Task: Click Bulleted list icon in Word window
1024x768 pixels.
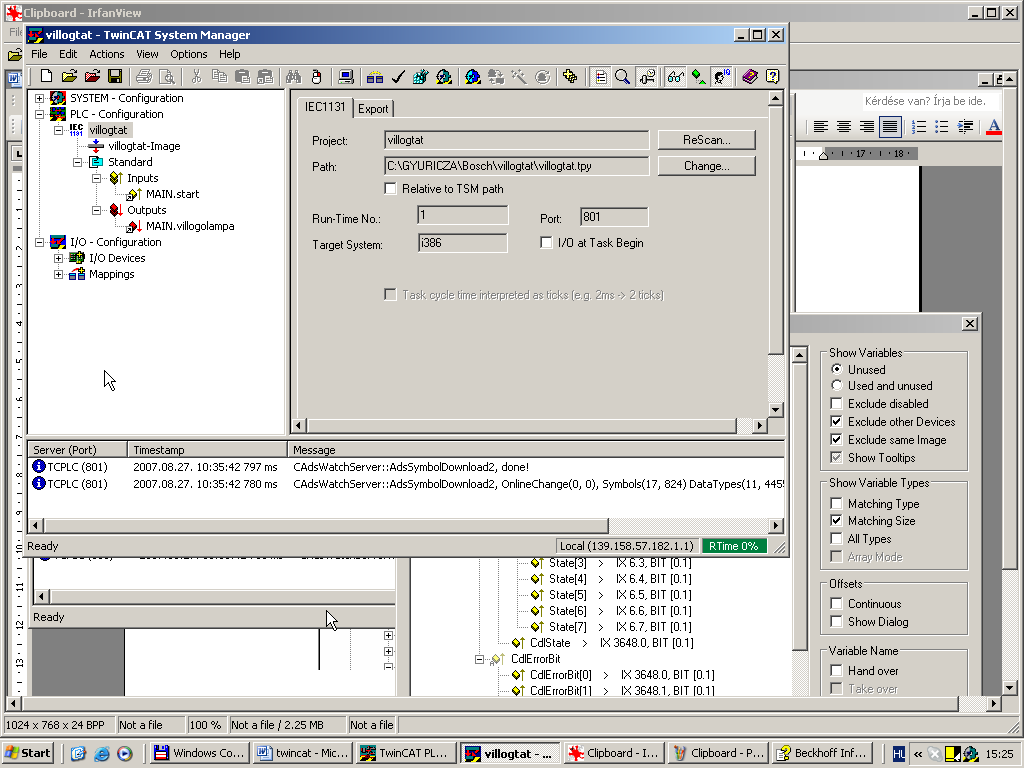Action: click(x=942, y=127)
